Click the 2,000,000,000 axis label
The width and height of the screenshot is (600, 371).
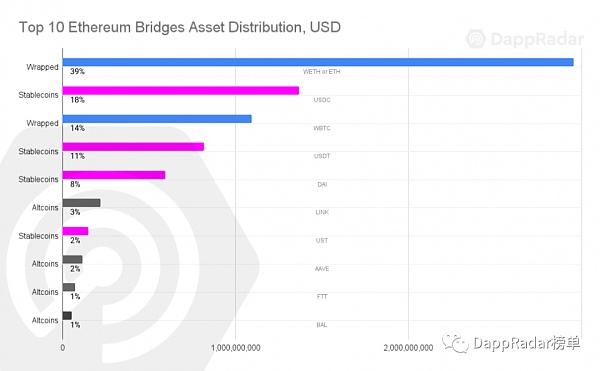pos(408,348)
